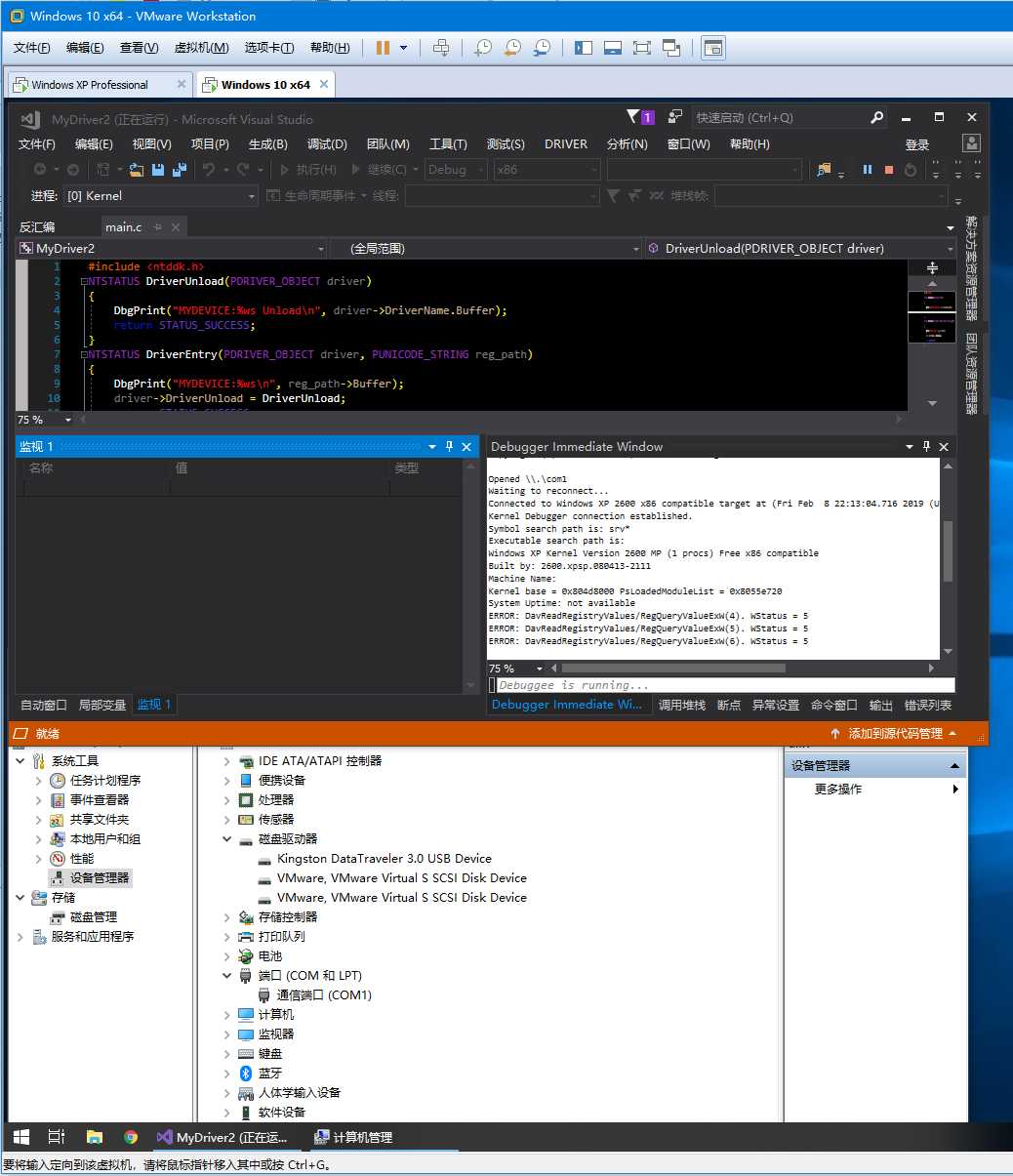Take a VM snapshot icon
Viewport: 1013px width, 1176px height.
483,47
